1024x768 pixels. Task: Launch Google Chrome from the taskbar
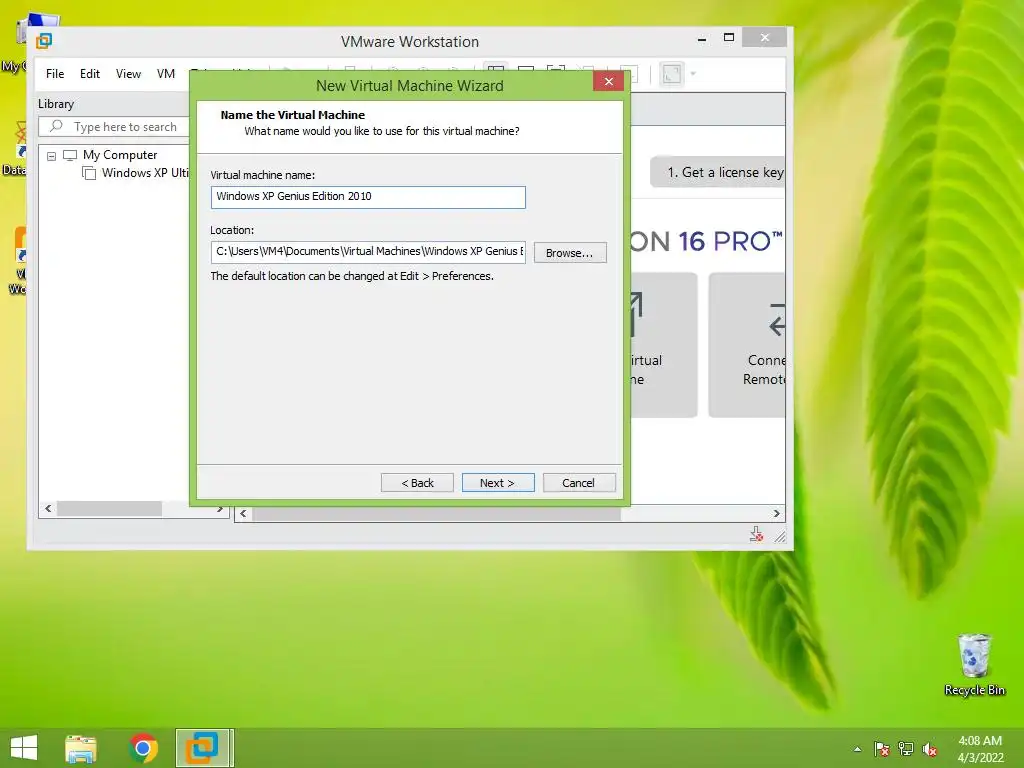(144, 748)
